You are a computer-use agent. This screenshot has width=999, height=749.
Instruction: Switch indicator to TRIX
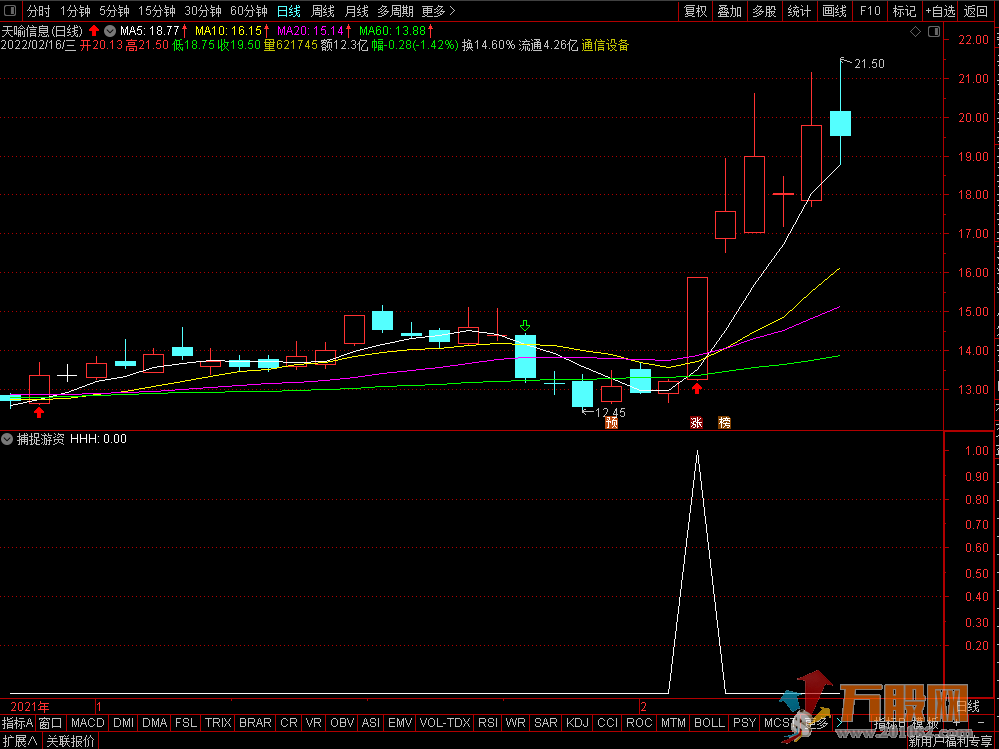(x=219, y=723)
